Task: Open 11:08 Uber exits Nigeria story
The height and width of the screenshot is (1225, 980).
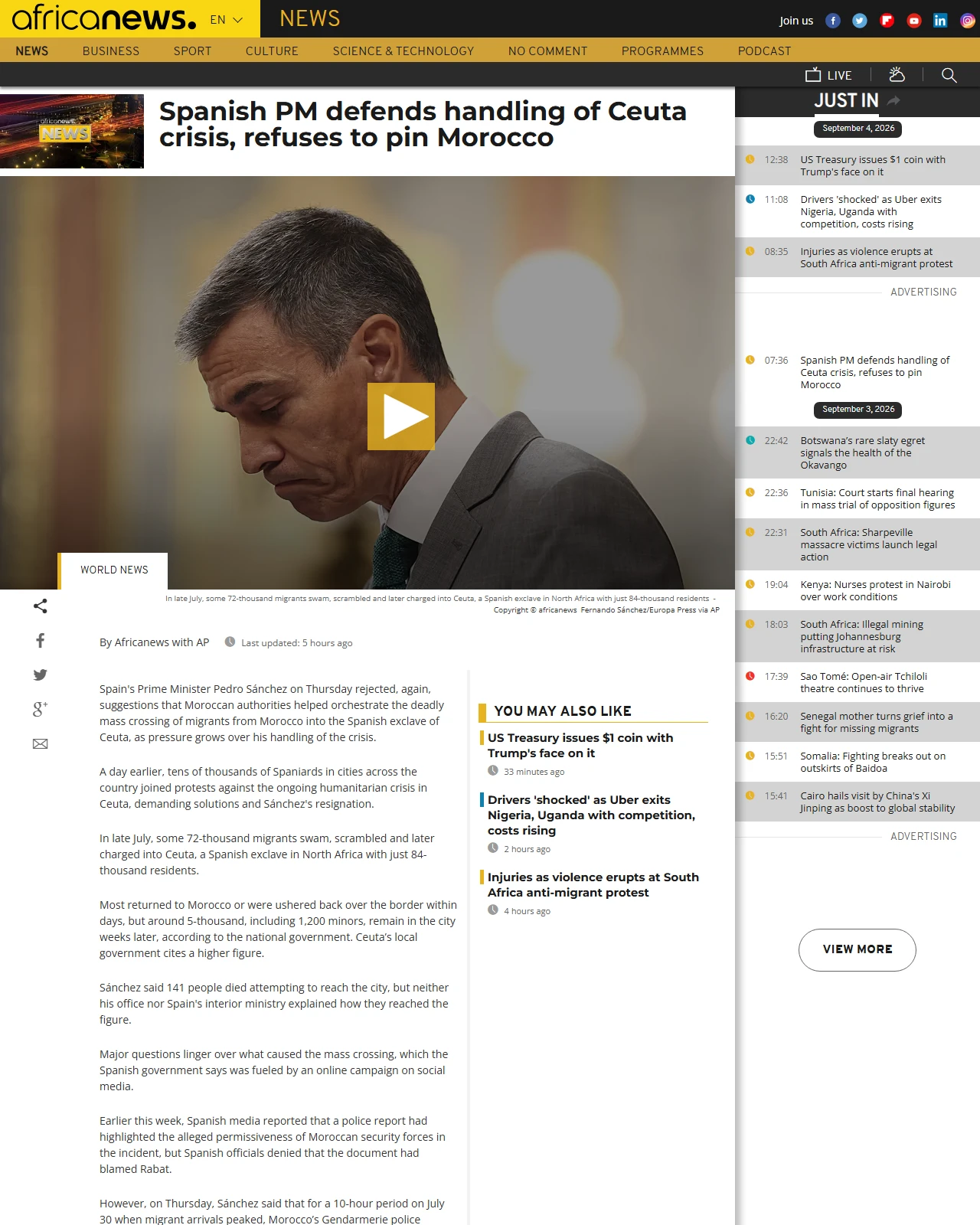Action: (x=857, y=211)
